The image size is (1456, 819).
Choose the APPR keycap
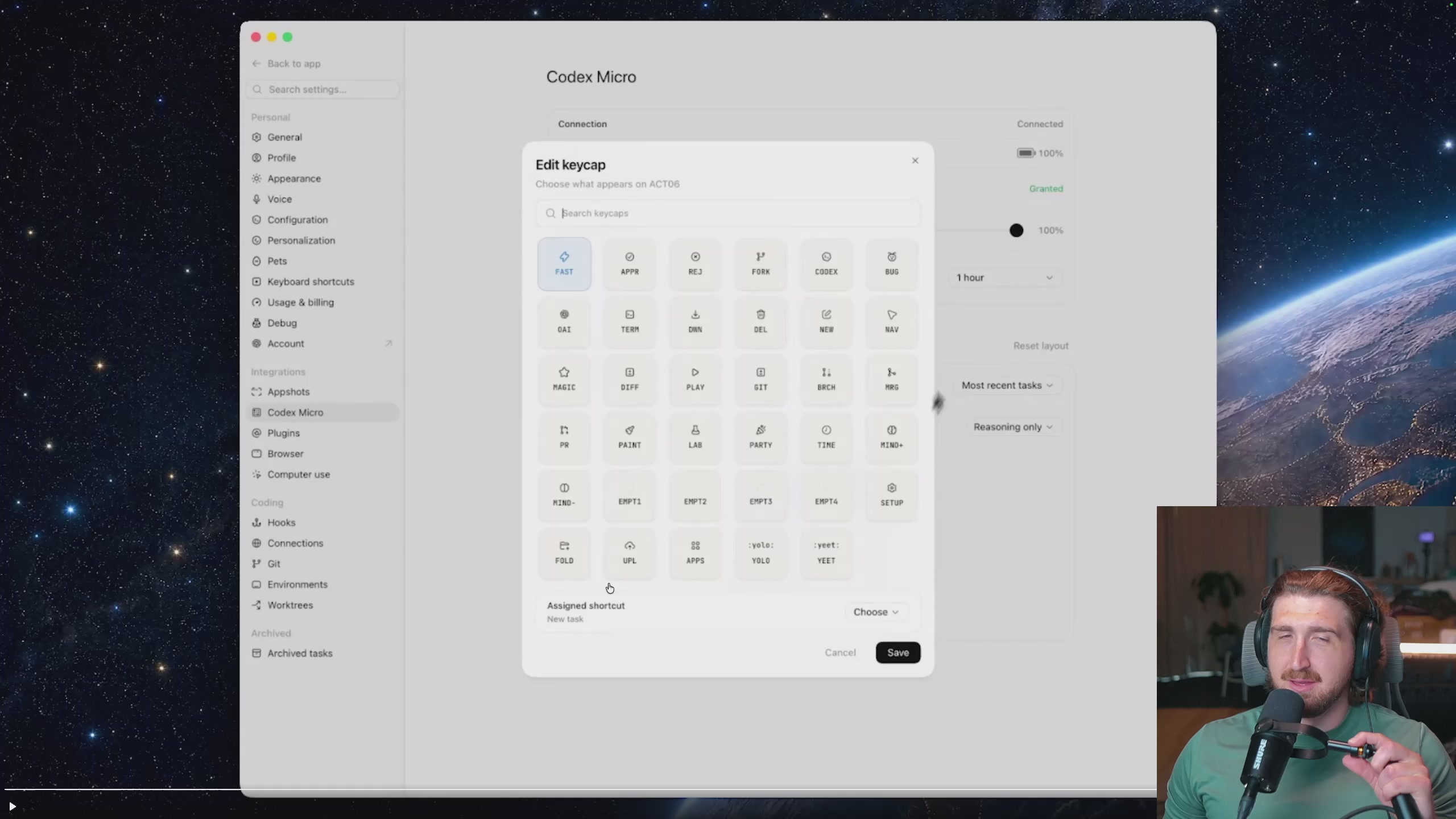tap(630, 264)
